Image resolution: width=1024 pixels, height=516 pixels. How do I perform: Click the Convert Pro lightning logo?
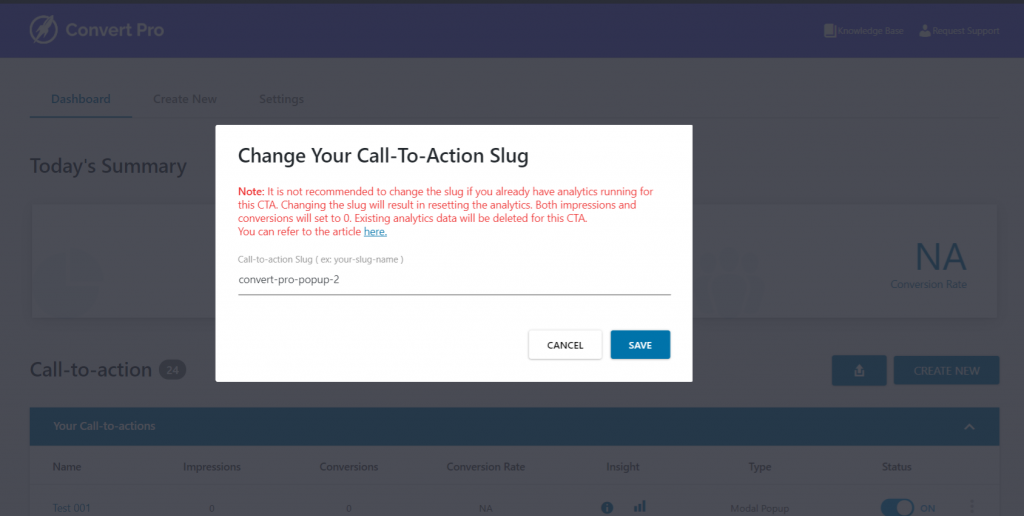coord(44,30)
